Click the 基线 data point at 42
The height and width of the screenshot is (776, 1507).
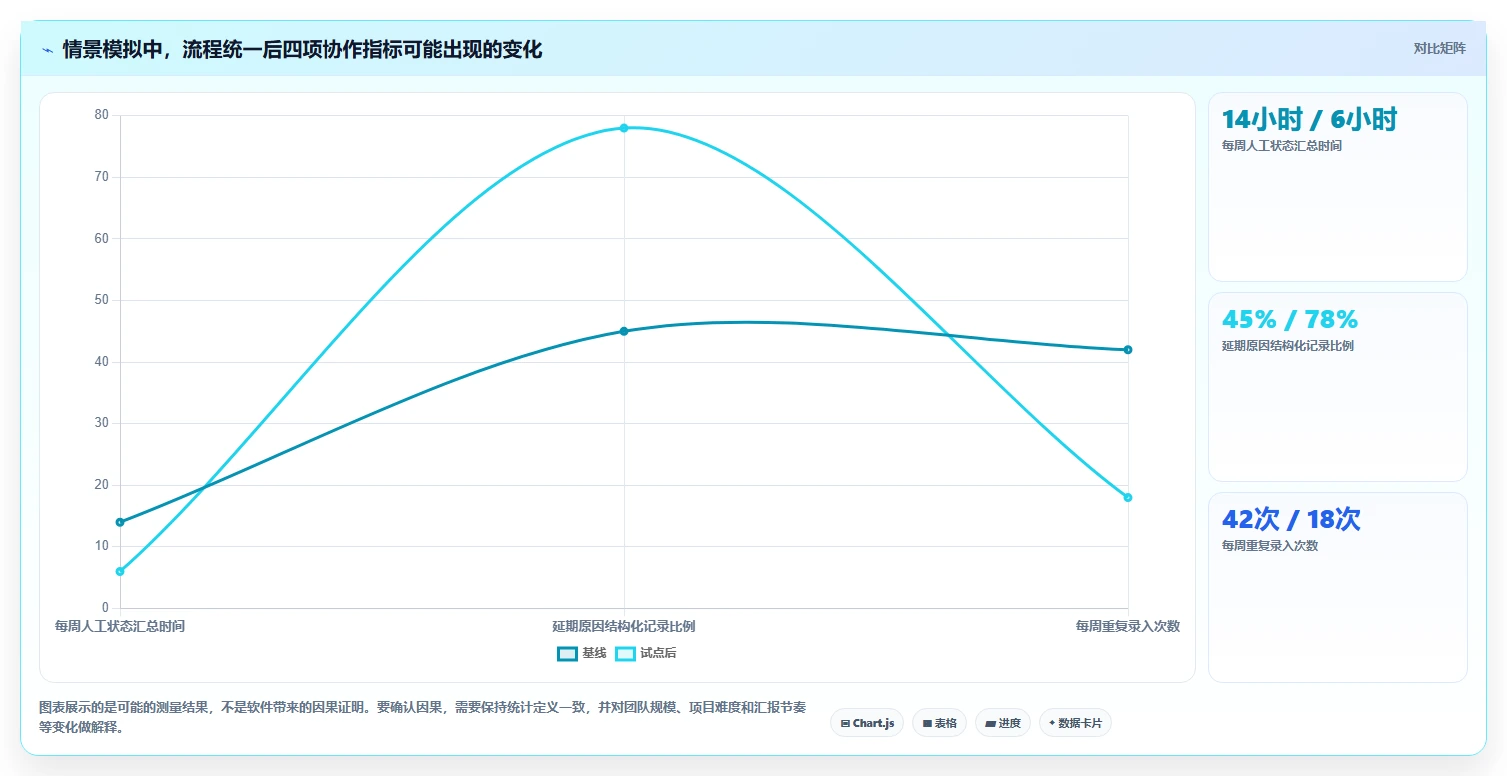point(1128,349)
